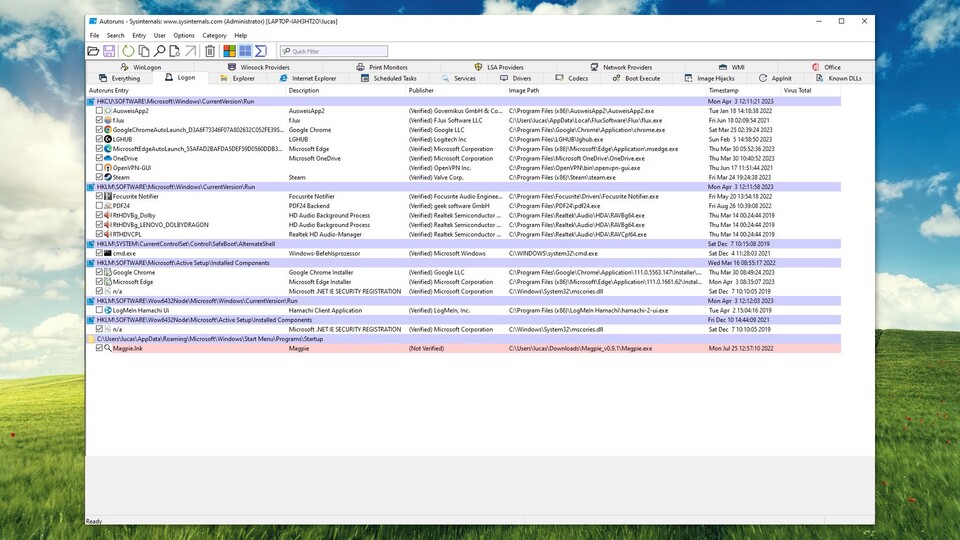The width and height of the screenshot is (960, 540).
Task: Click the Autoruns icon in the title bar
Action: pyautogui.click(x=93, y=21)
